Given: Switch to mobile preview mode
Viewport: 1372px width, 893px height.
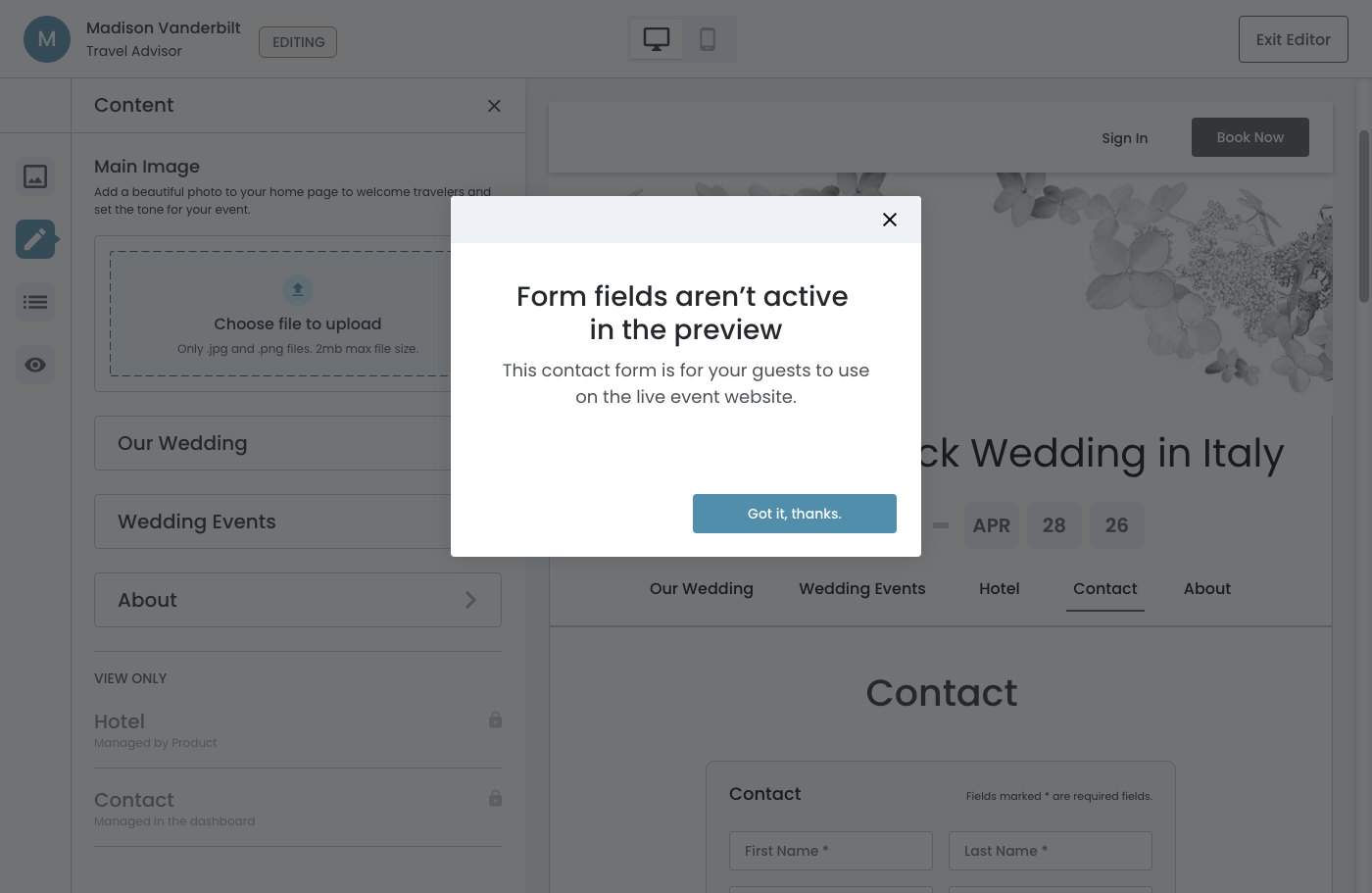Looking at the screenshot, I should click(708, 39).
